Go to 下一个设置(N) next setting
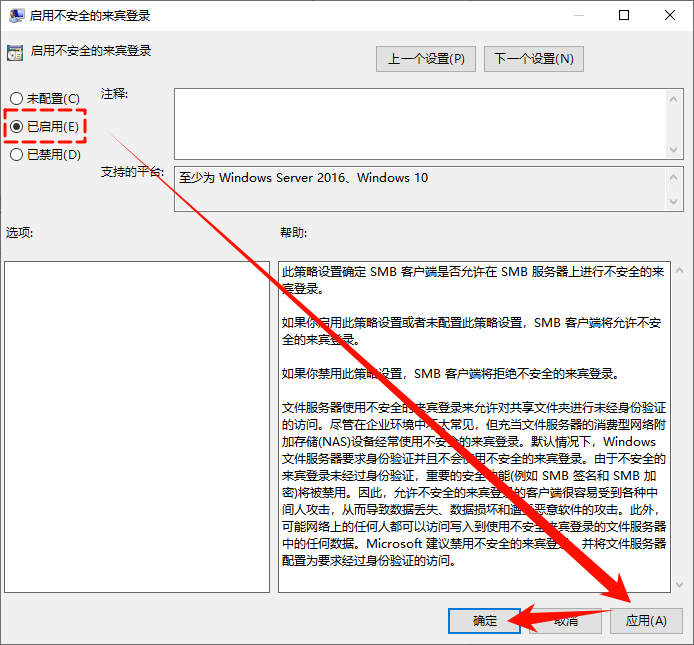Screen dimensions: 694x645 (x=534, y=59)
